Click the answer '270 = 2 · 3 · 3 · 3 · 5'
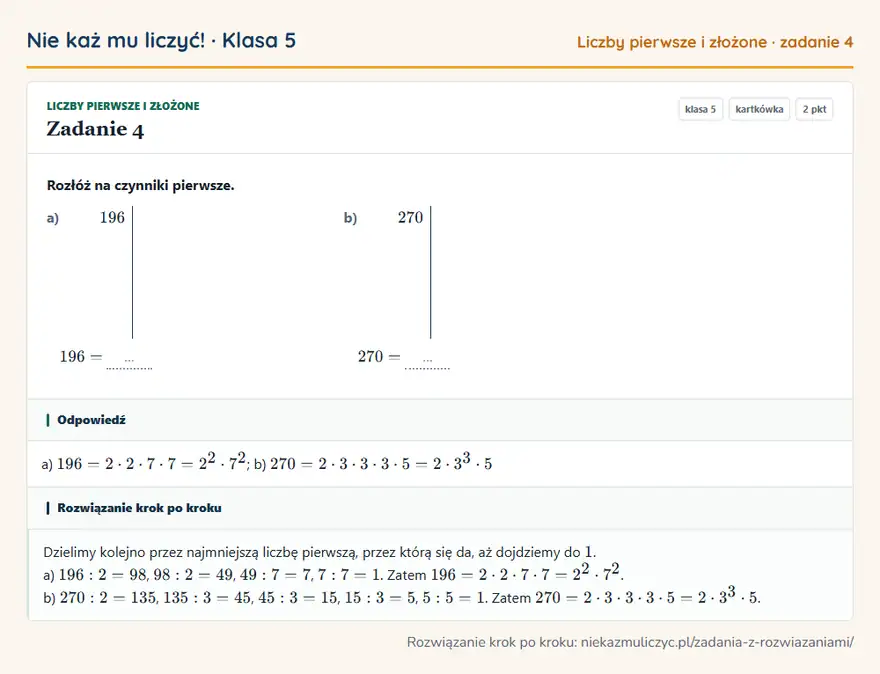Screen dimensions: 880x674 [x=340, y=464]
